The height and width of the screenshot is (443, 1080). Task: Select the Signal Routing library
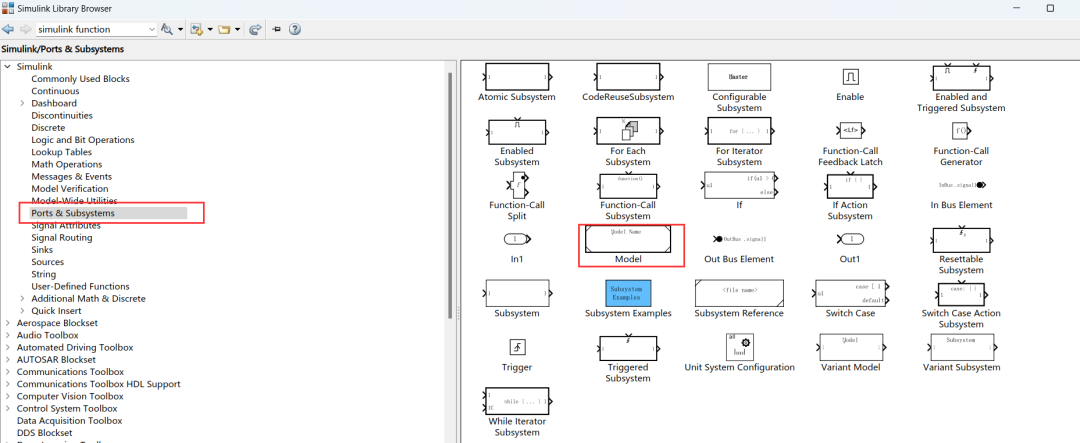click(61, 238)
